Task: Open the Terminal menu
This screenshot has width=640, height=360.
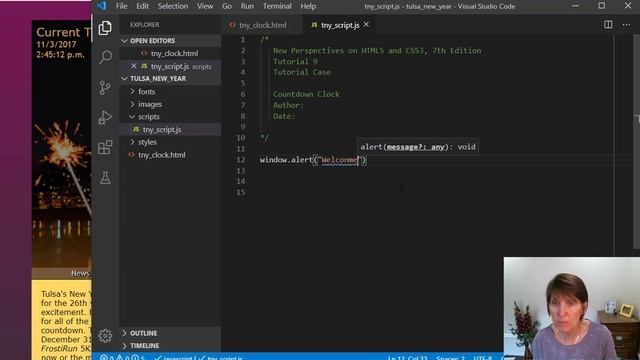Action: click(x=277, y=6)
